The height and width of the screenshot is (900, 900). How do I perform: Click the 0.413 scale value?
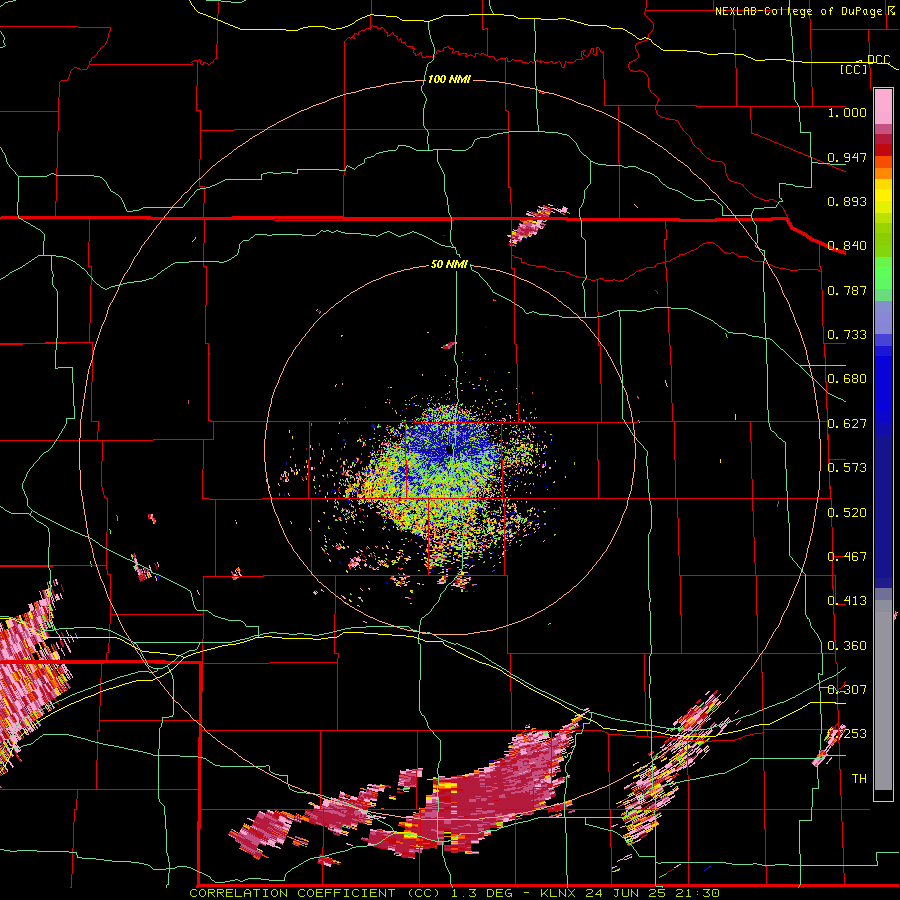click(x=847, y=601)
